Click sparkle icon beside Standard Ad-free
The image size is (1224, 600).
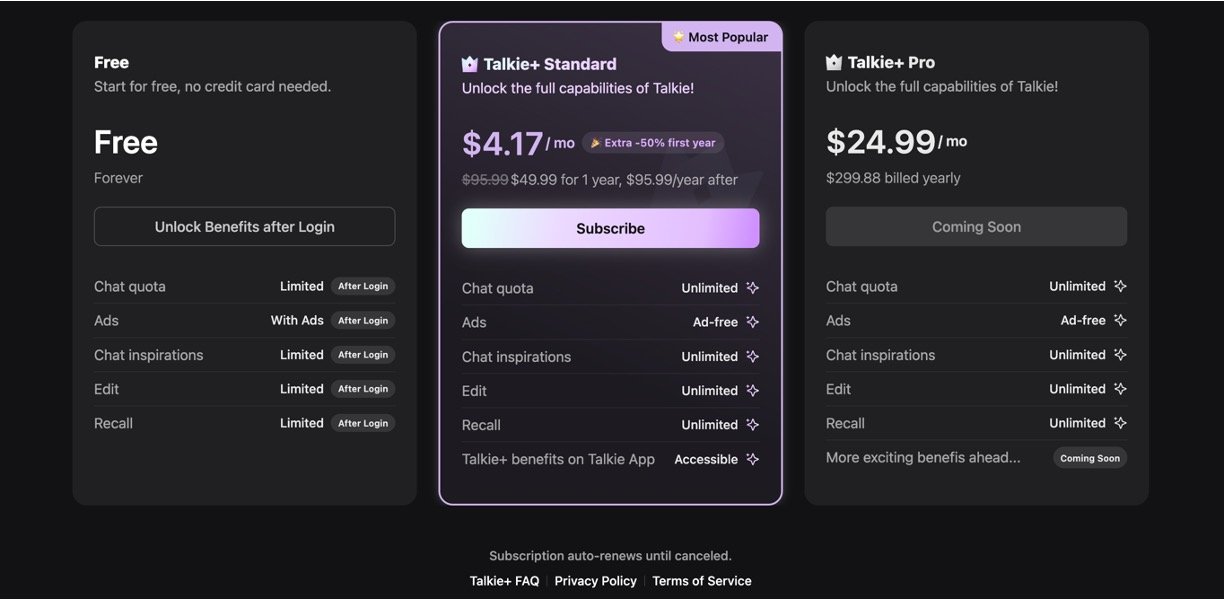pos(752,322)
